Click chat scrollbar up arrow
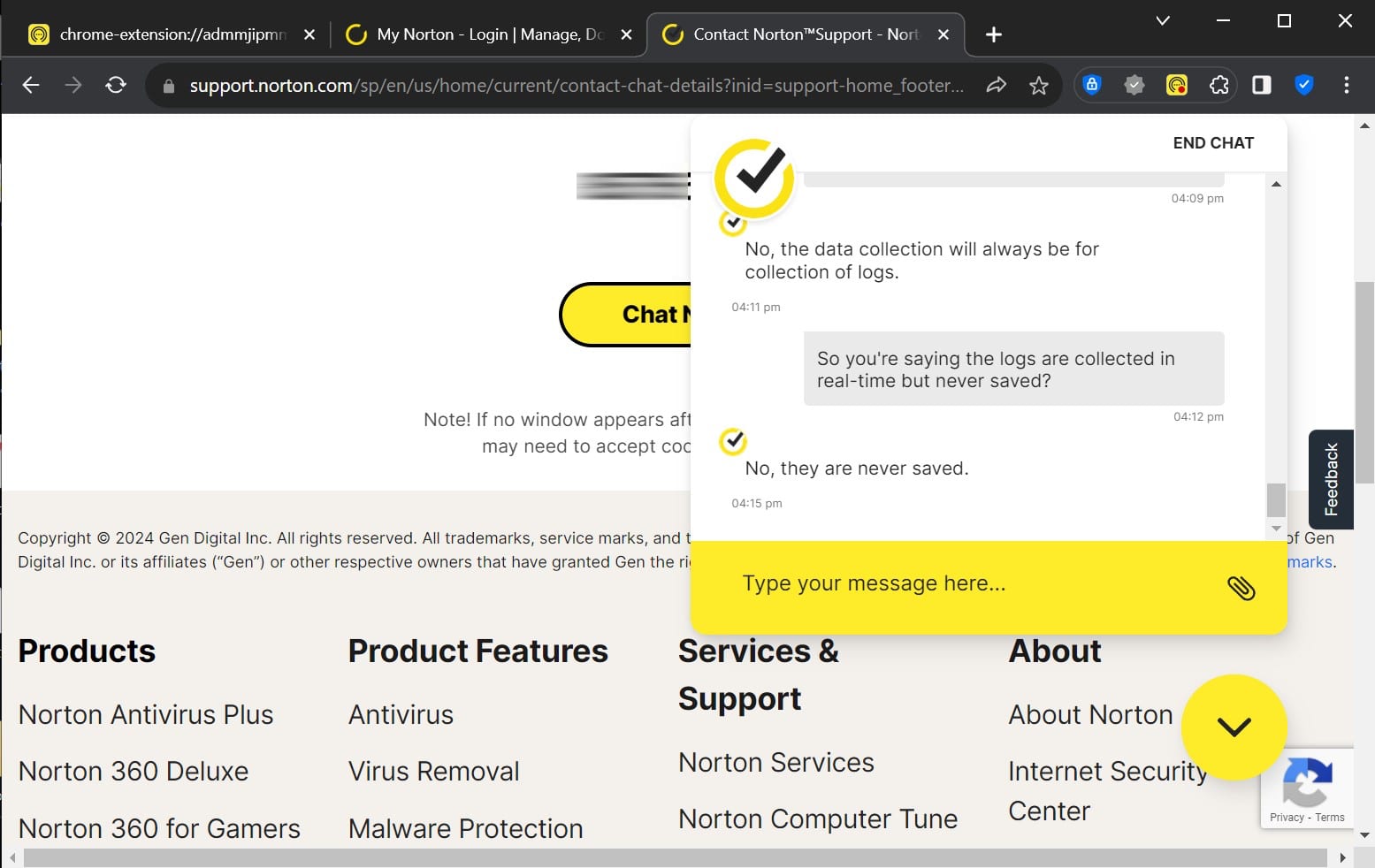 point(1276,184)
